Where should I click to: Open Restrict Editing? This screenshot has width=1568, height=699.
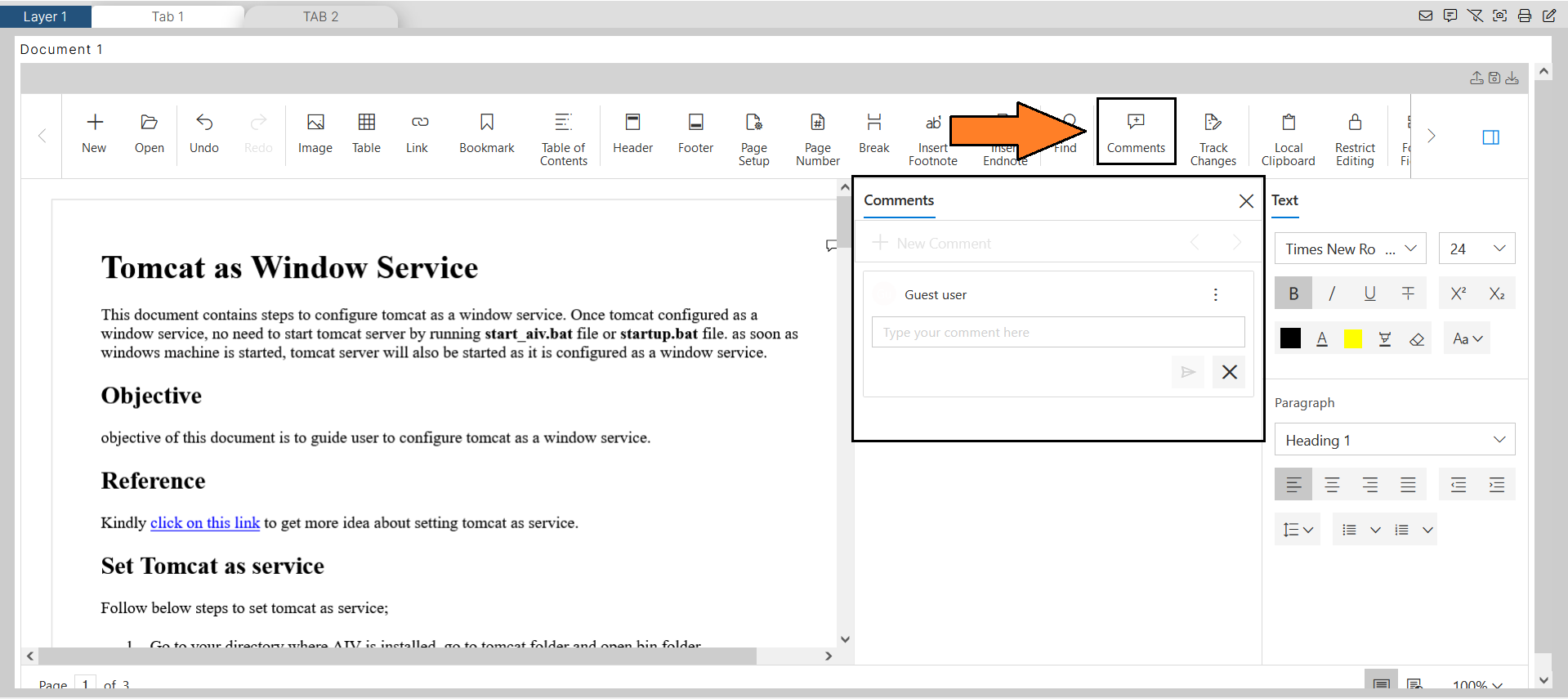point(1355,139)
